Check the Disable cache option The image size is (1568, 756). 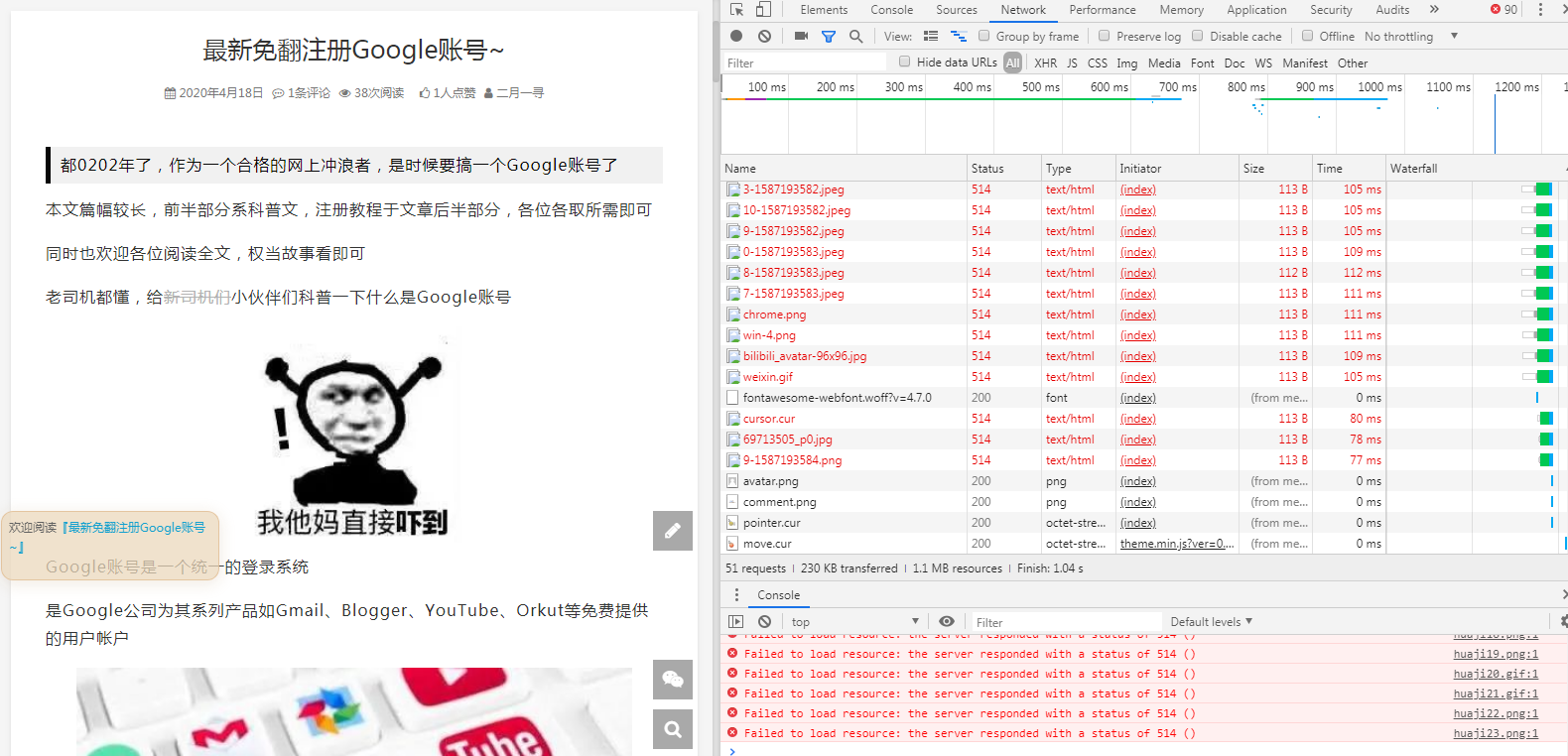(x=1198, y=36)
